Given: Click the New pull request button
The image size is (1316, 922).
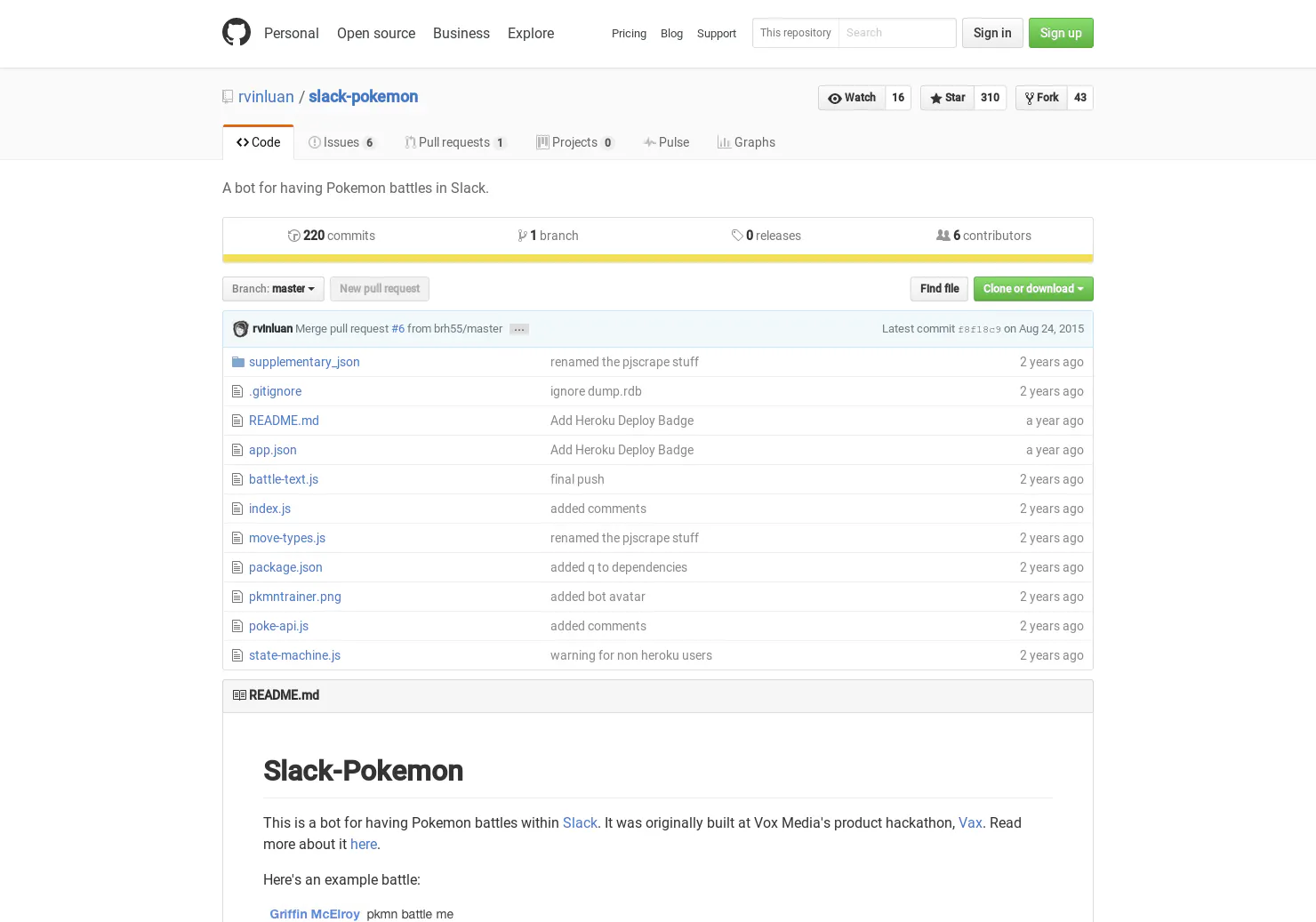Looking at the screenshot, I should (380, 289).
